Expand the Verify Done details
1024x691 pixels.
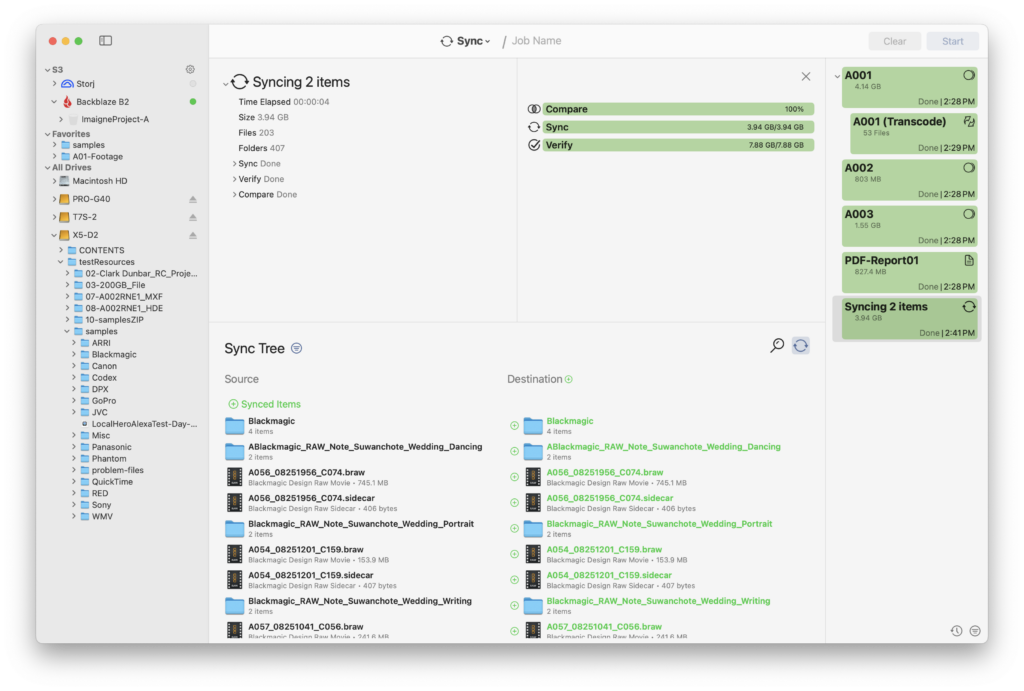pyautogui.click(x=234, y=179)
